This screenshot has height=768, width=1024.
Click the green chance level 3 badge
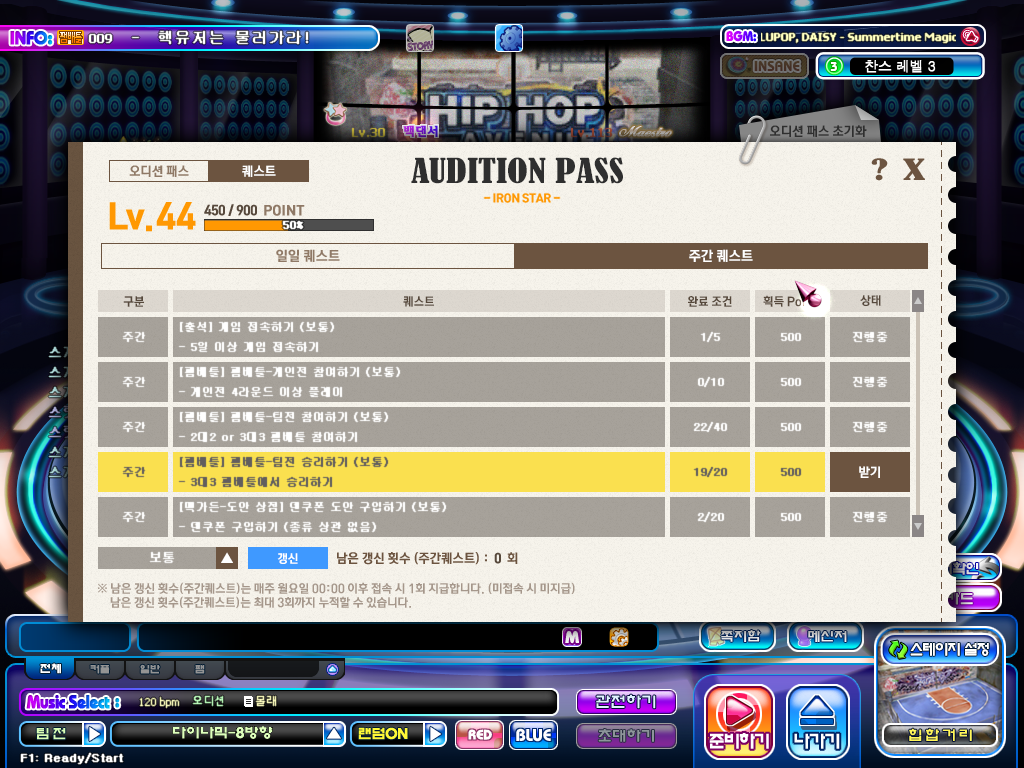[x=834, y=66]
